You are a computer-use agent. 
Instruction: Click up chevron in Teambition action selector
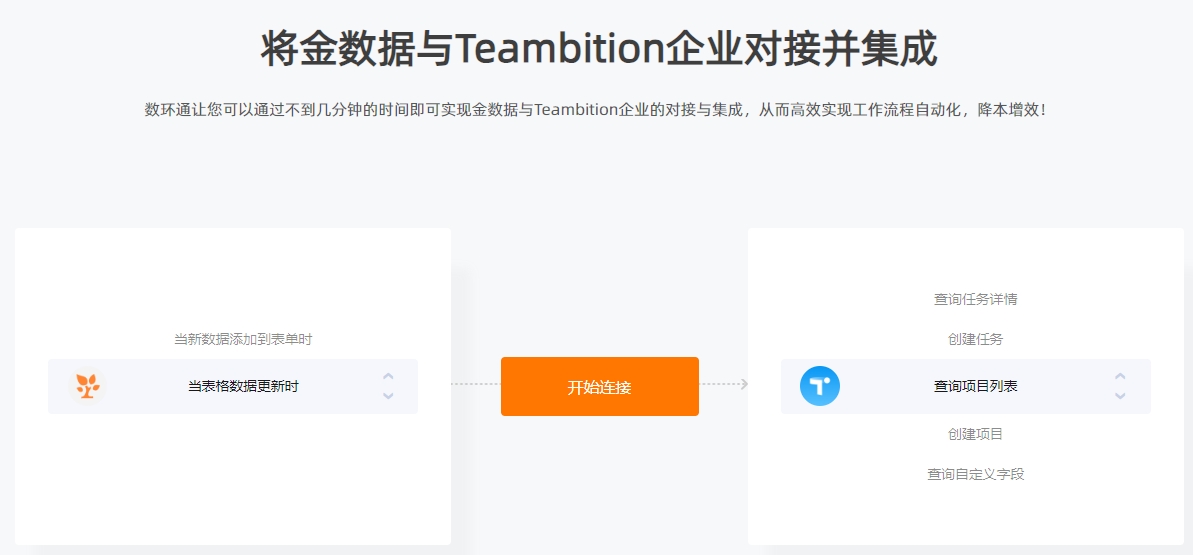(x=1120, y=376)
